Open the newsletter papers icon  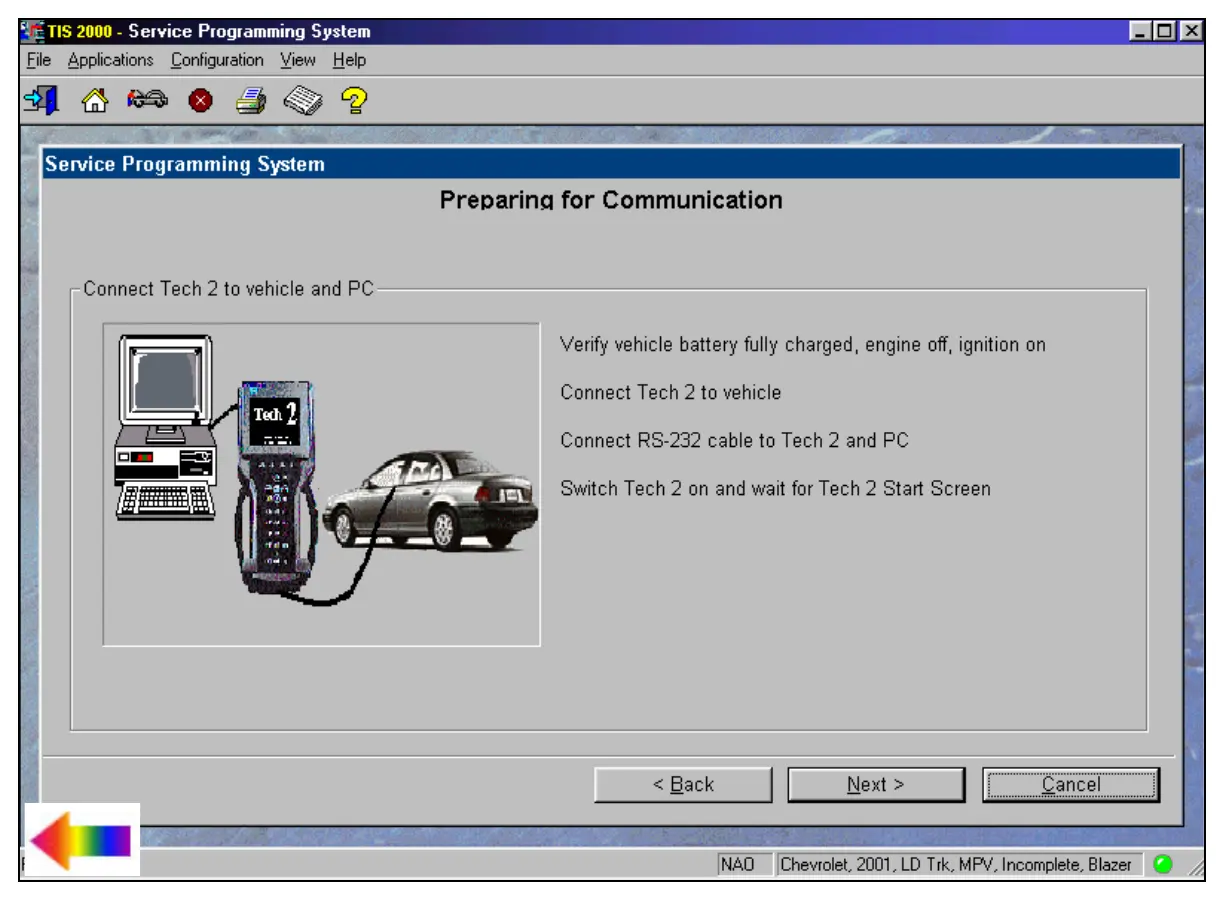tap(302, 101)
